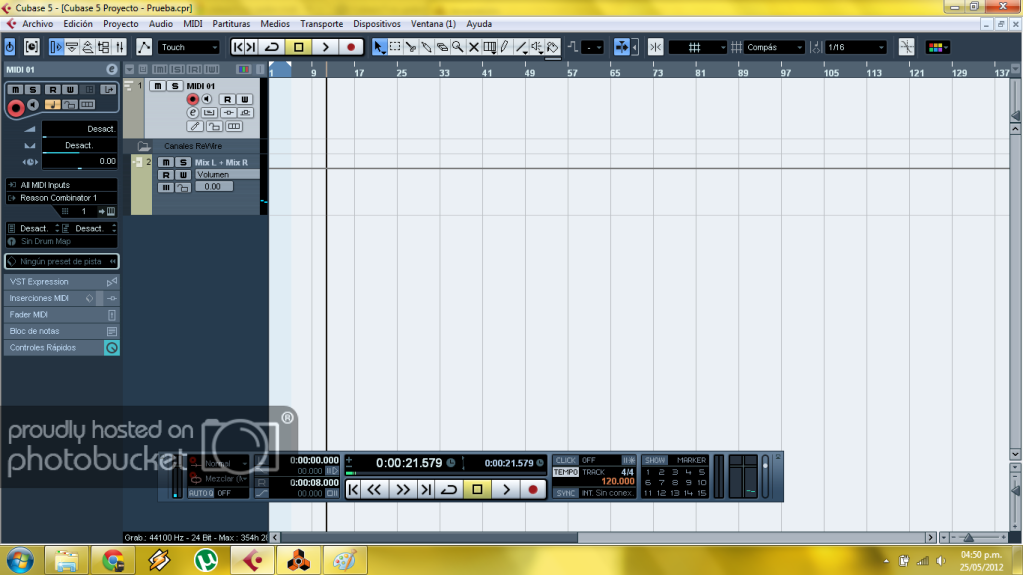
Task: Open uTorrent from the taskbar
Action: click(x=206, y=560)
